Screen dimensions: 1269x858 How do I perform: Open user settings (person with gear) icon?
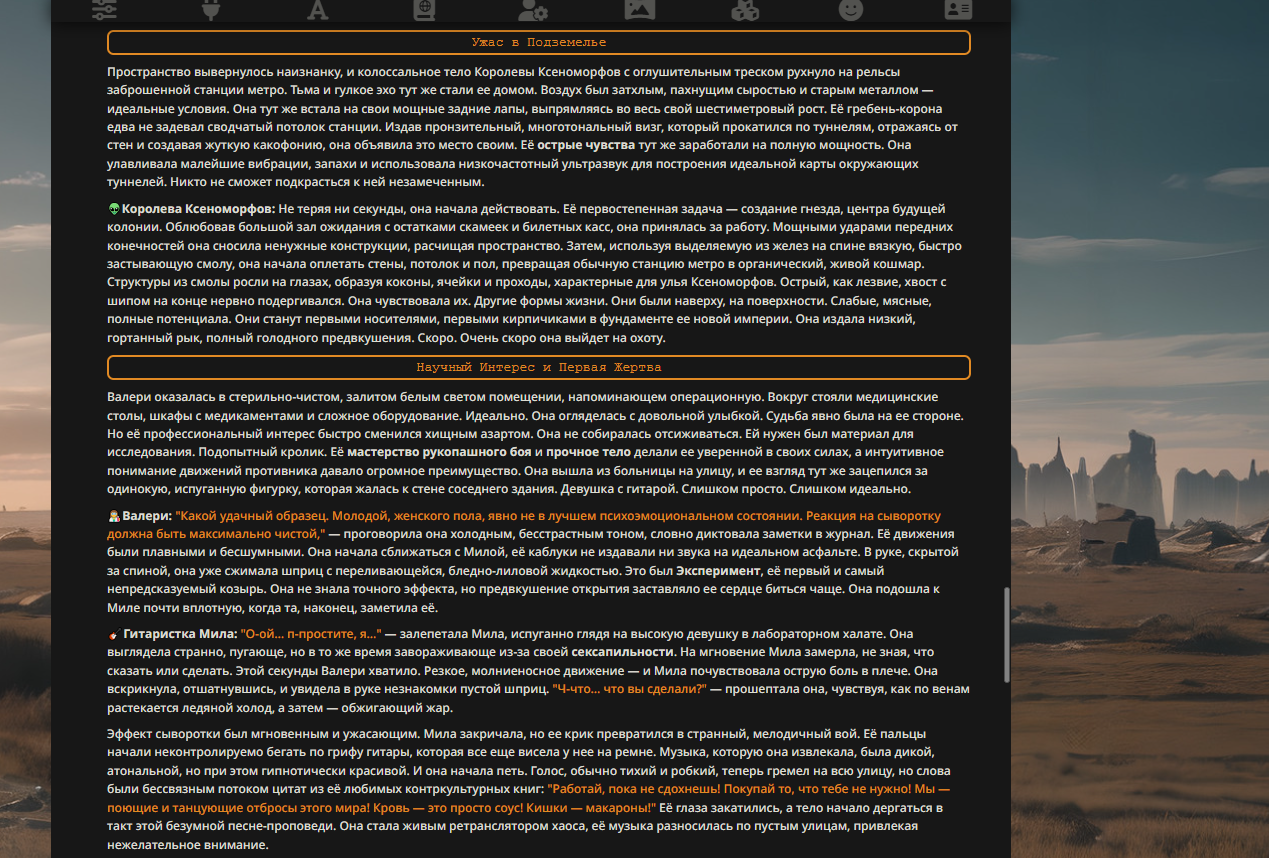coord(532,9)
